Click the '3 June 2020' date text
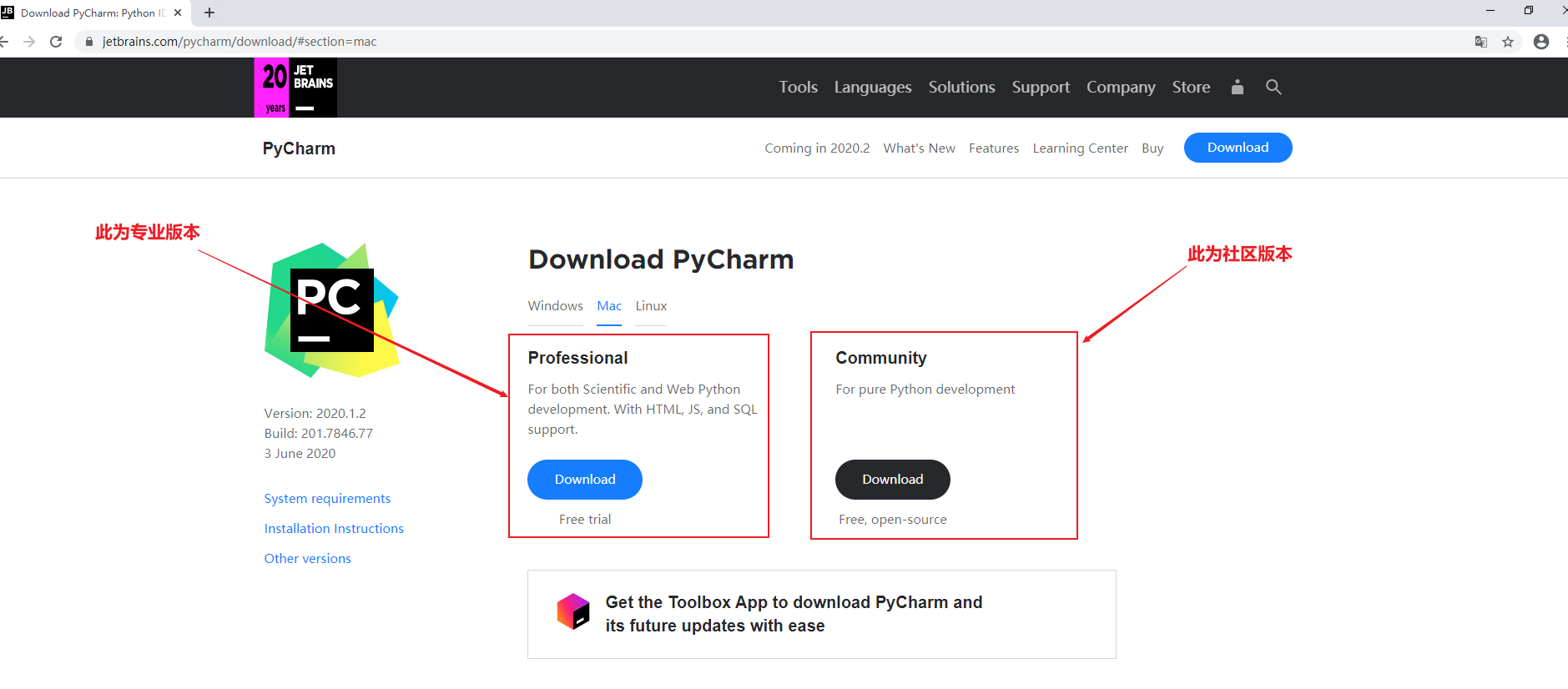Viewport: 1568px width, 689px height. pos(300,454)
